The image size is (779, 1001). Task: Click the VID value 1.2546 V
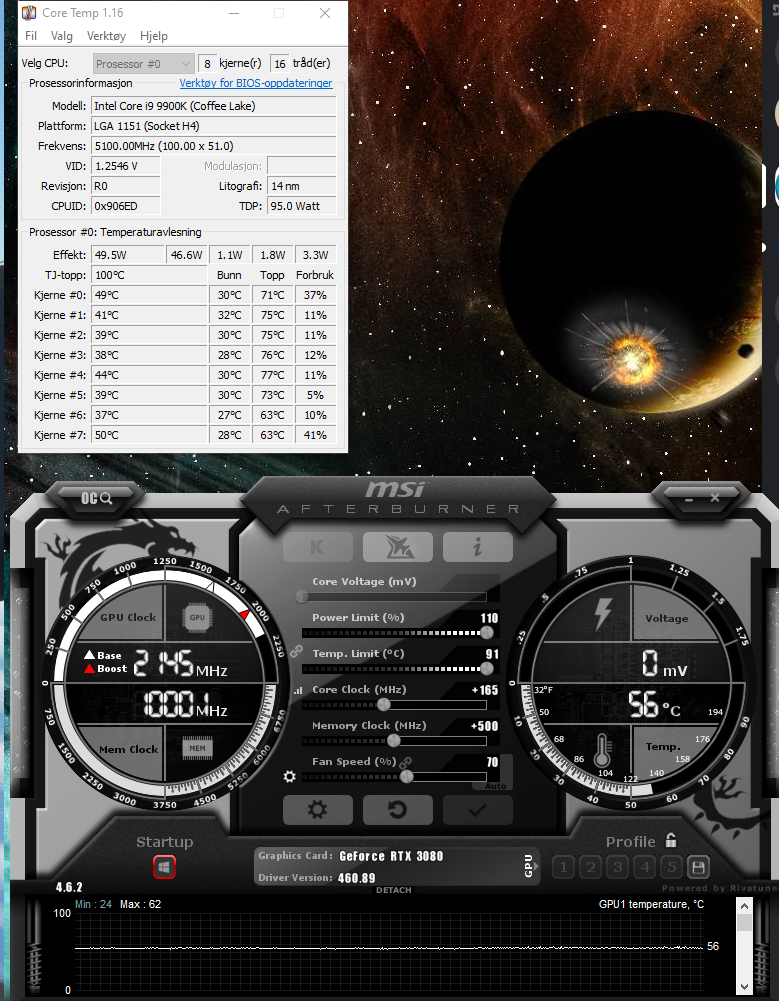(x=125, y=166)
